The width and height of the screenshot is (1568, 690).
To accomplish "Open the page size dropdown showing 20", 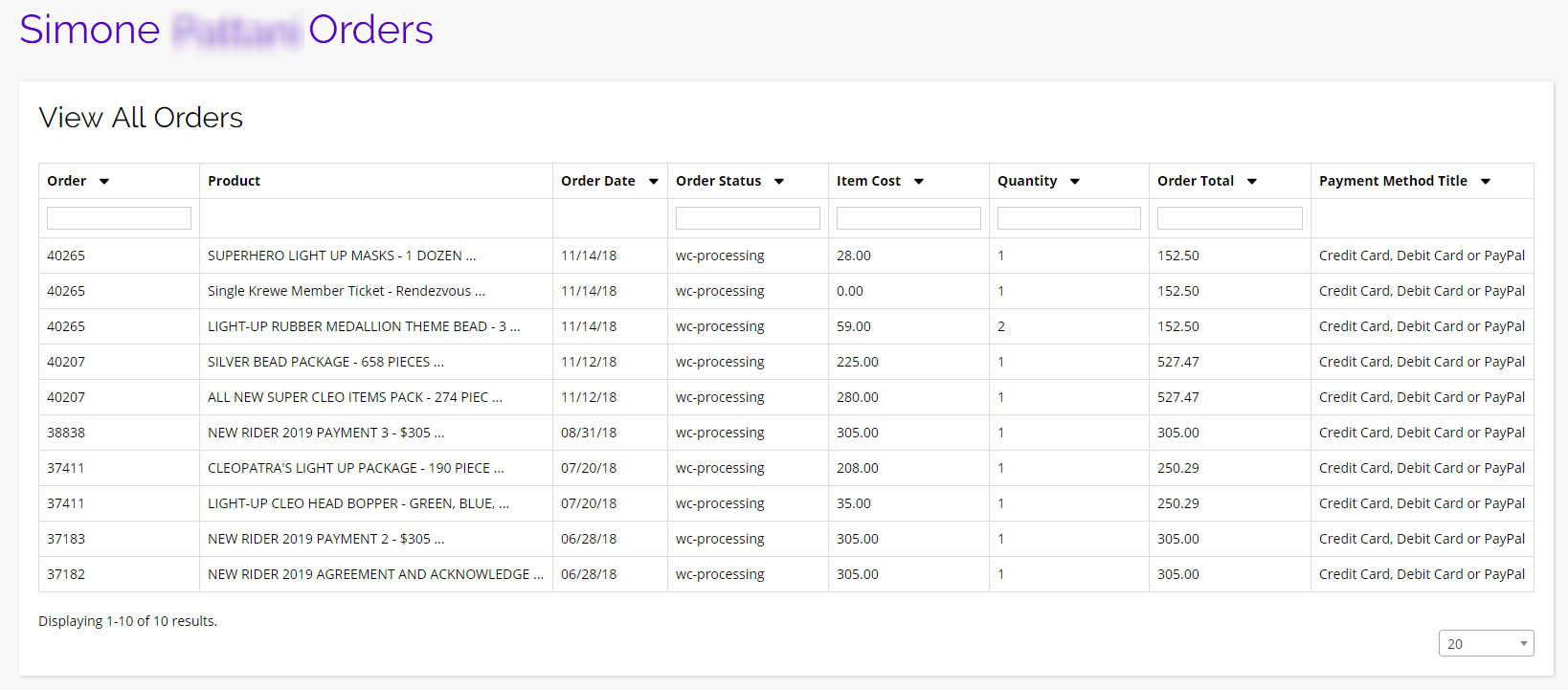I will (1486, 644).
